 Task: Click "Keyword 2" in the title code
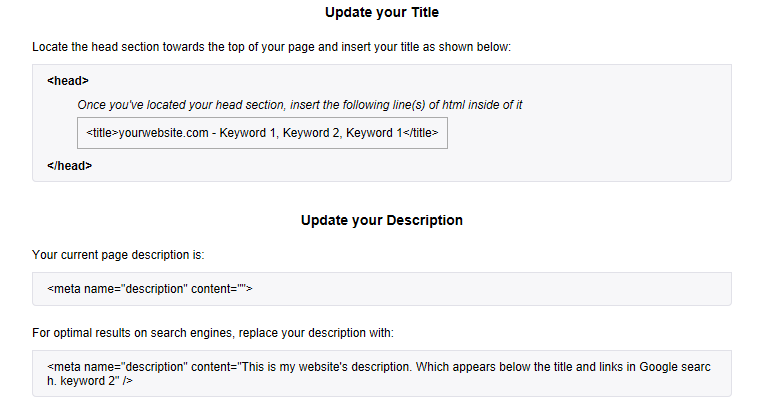click(310, 133)
